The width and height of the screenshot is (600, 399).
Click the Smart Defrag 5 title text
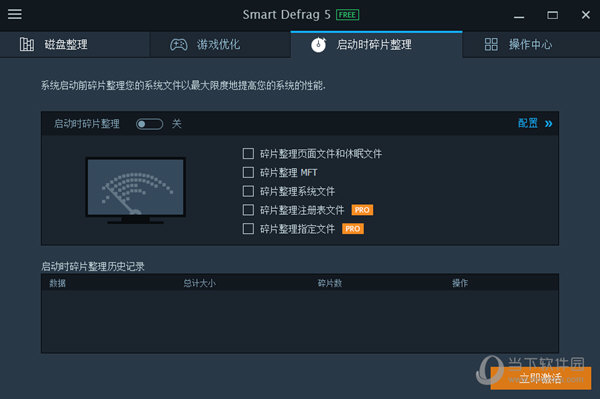click(x=286, y=15)
